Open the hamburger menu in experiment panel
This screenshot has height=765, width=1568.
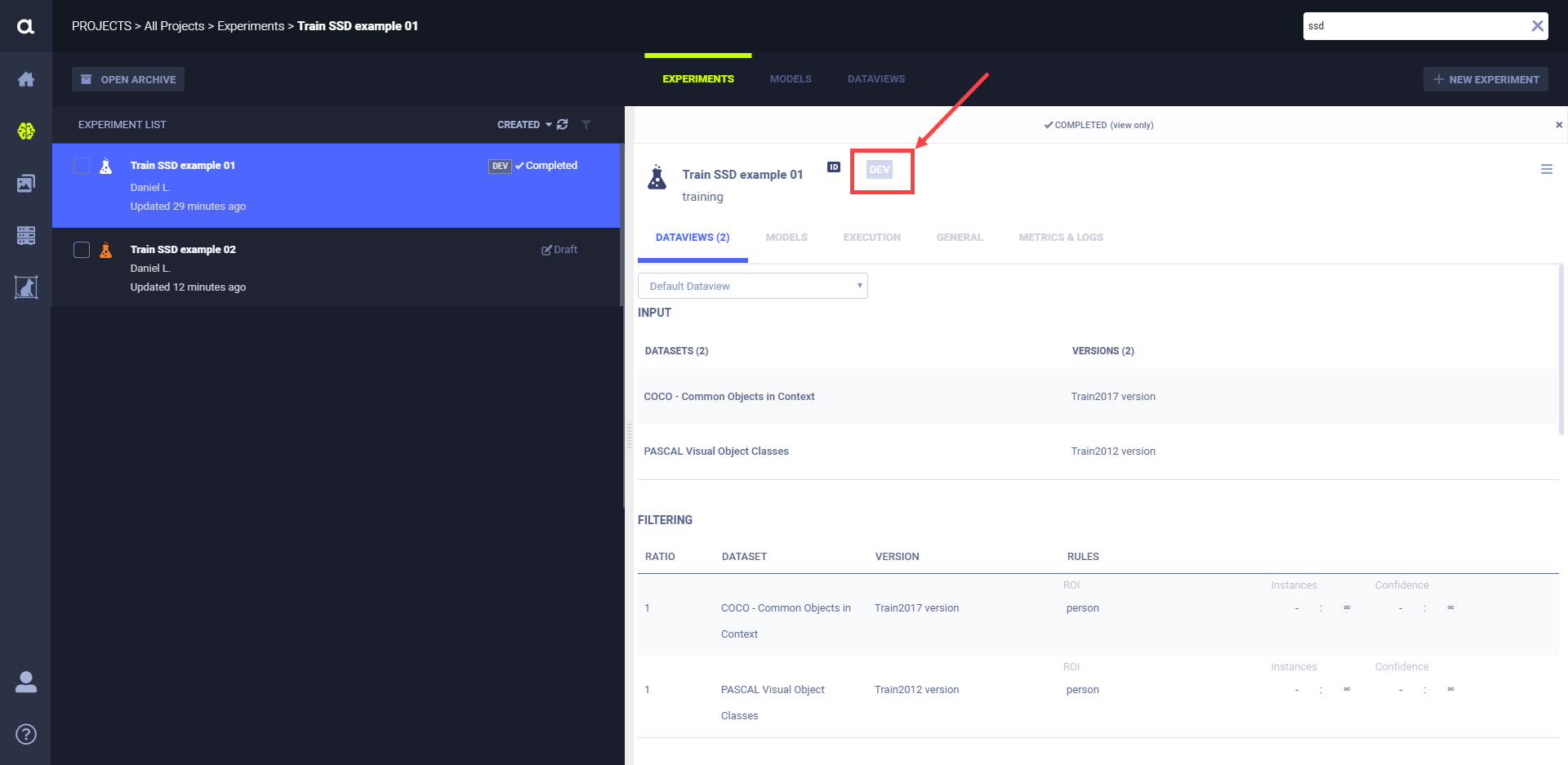coord(1546,169)
